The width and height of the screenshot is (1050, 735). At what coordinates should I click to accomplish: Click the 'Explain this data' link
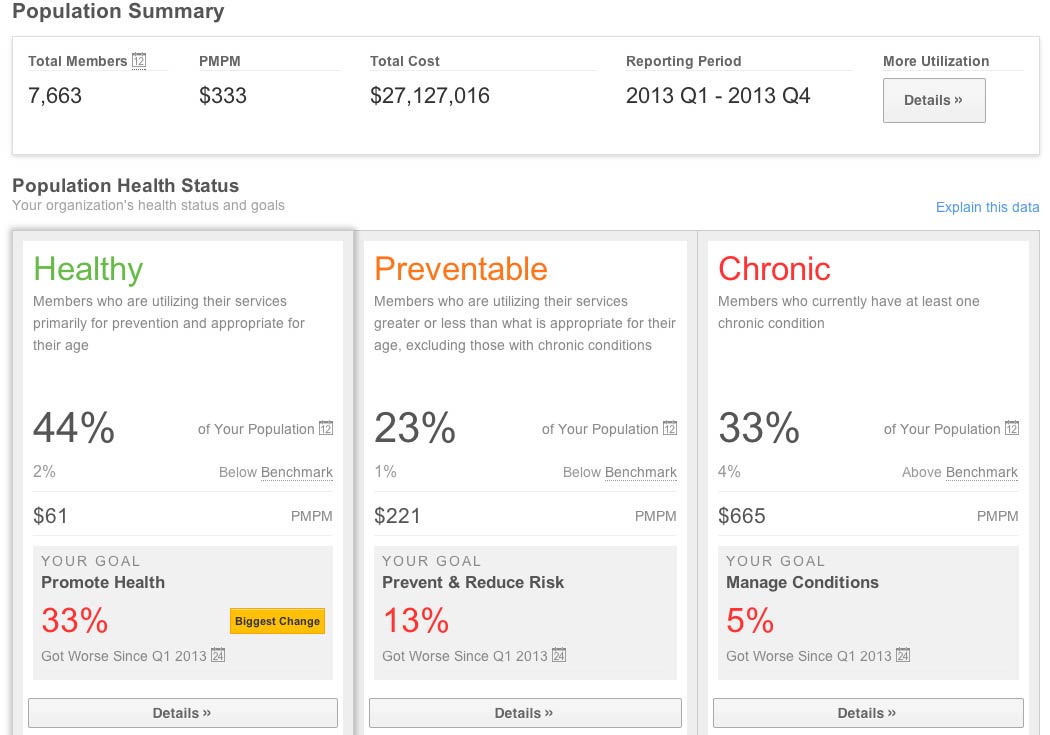tap(987, 208)
